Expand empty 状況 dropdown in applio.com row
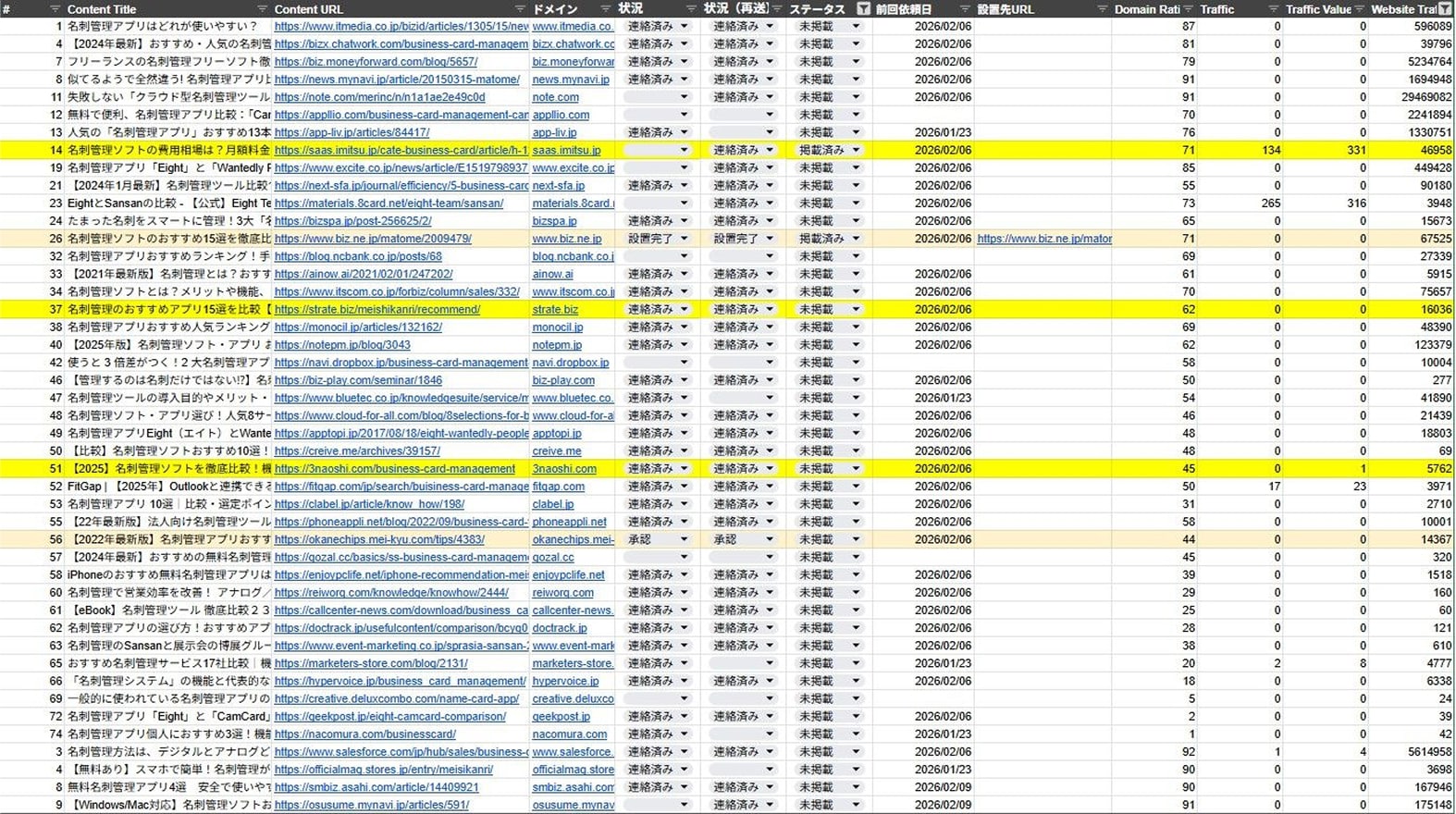The height and width of the screenshot is (814, 1456). [x=685, y=115]
